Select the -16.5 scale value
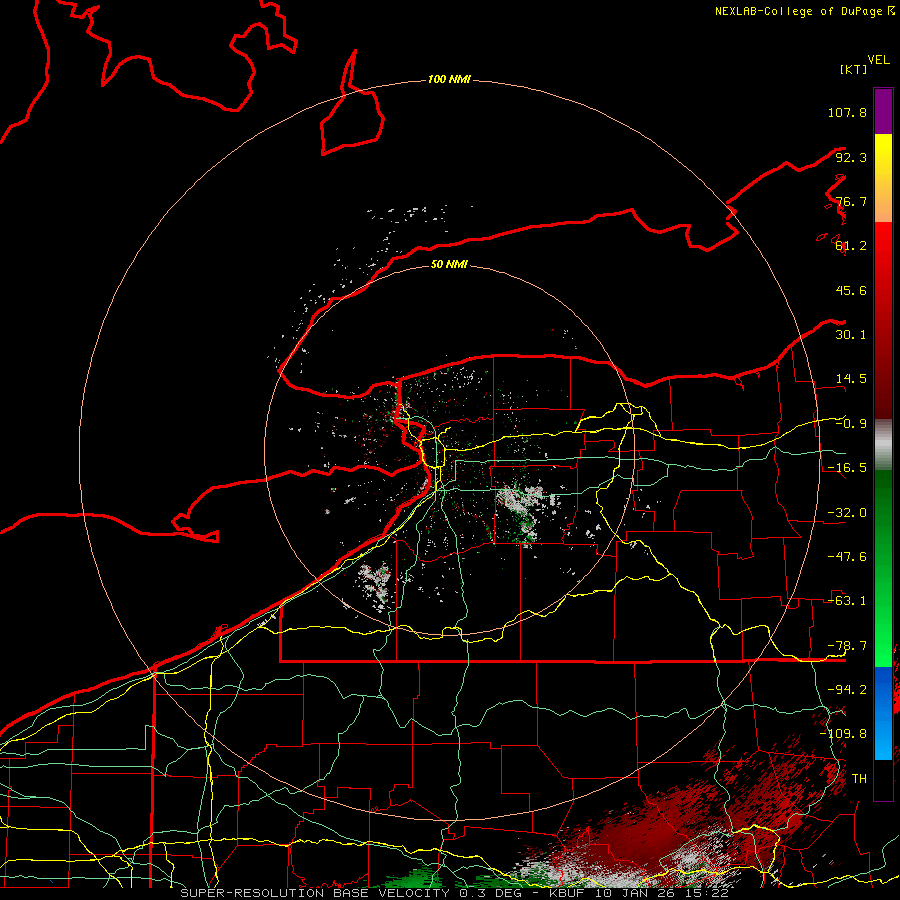900x900 pixels. coord(847,468)
